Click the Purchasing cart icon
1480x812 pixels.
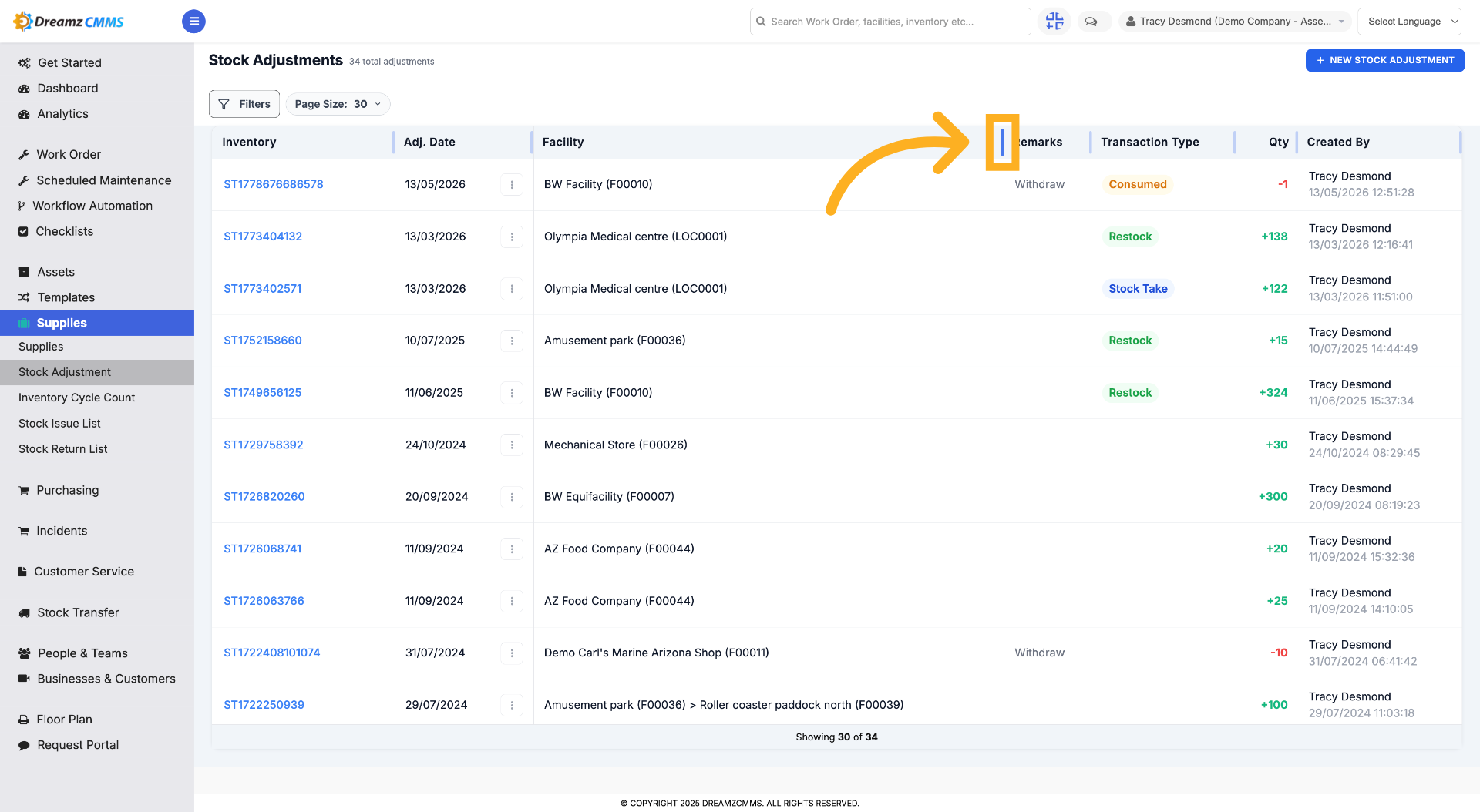(x=24, y=490)
